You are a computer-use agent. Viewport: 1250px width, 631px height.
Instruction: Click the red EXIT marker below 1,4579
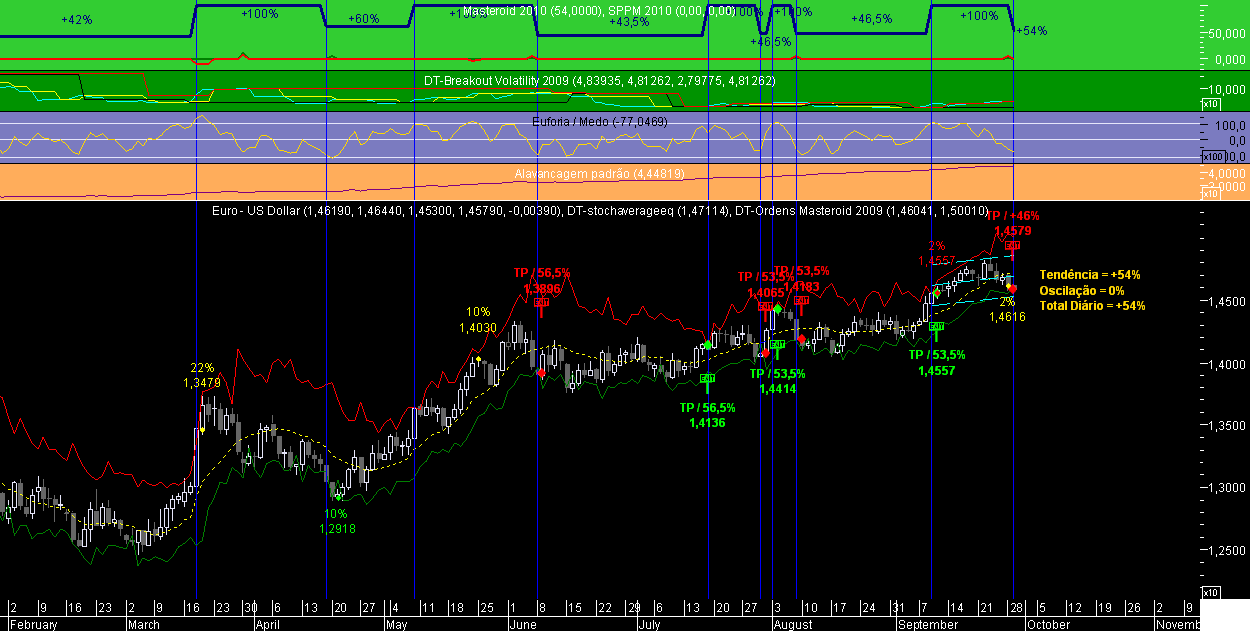click(x=1012, y=245)
